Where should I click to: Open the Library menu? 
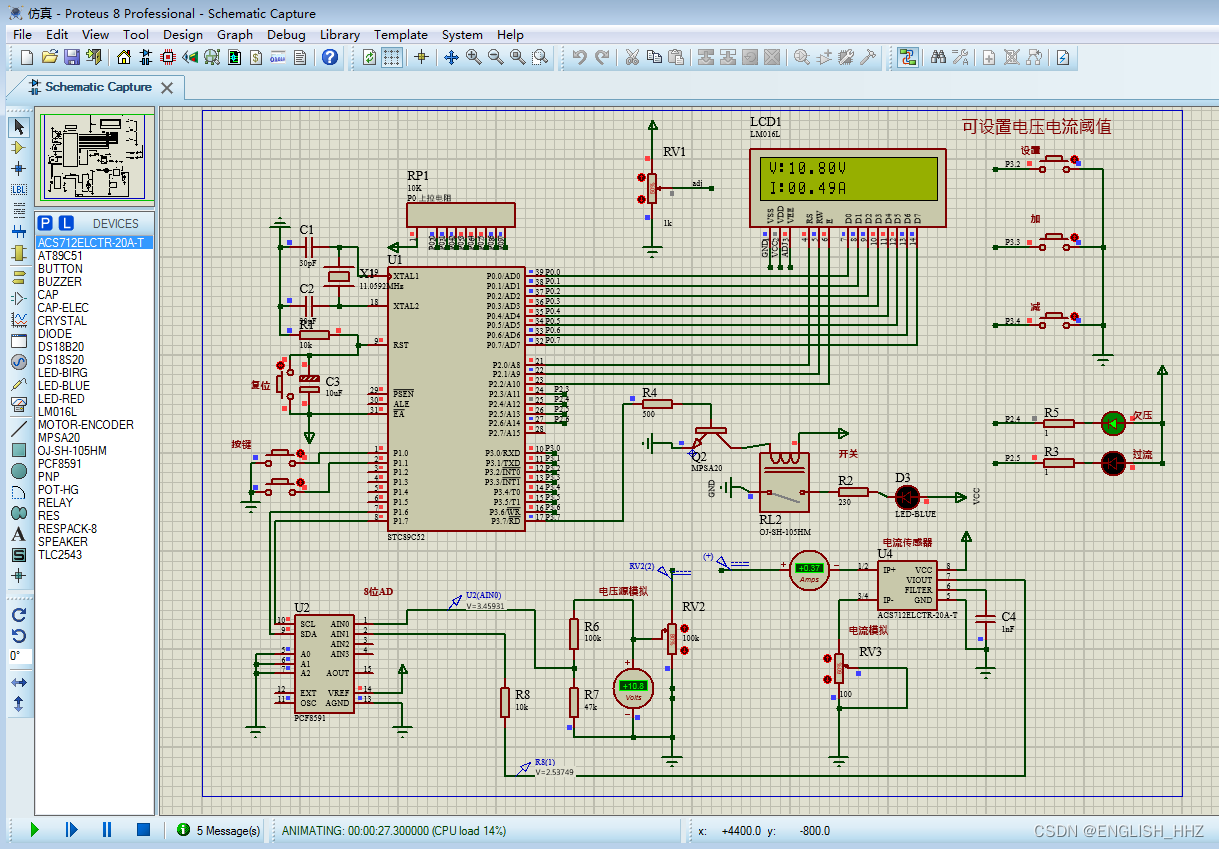click(339, 34)
